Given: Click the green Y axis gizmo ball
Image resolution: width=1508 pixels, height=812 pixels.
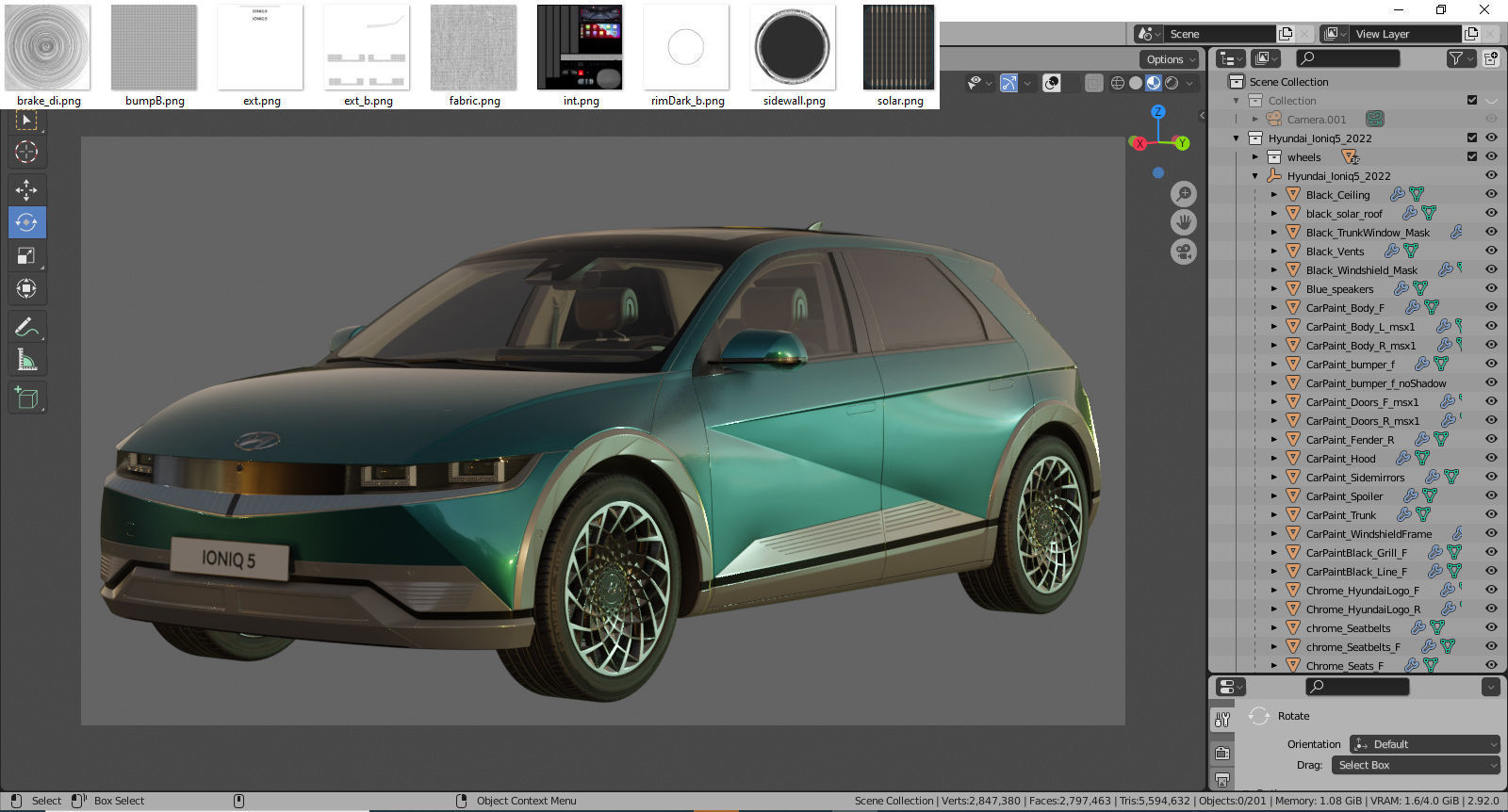Looking at the screenshot, I should pos(1182,143).
